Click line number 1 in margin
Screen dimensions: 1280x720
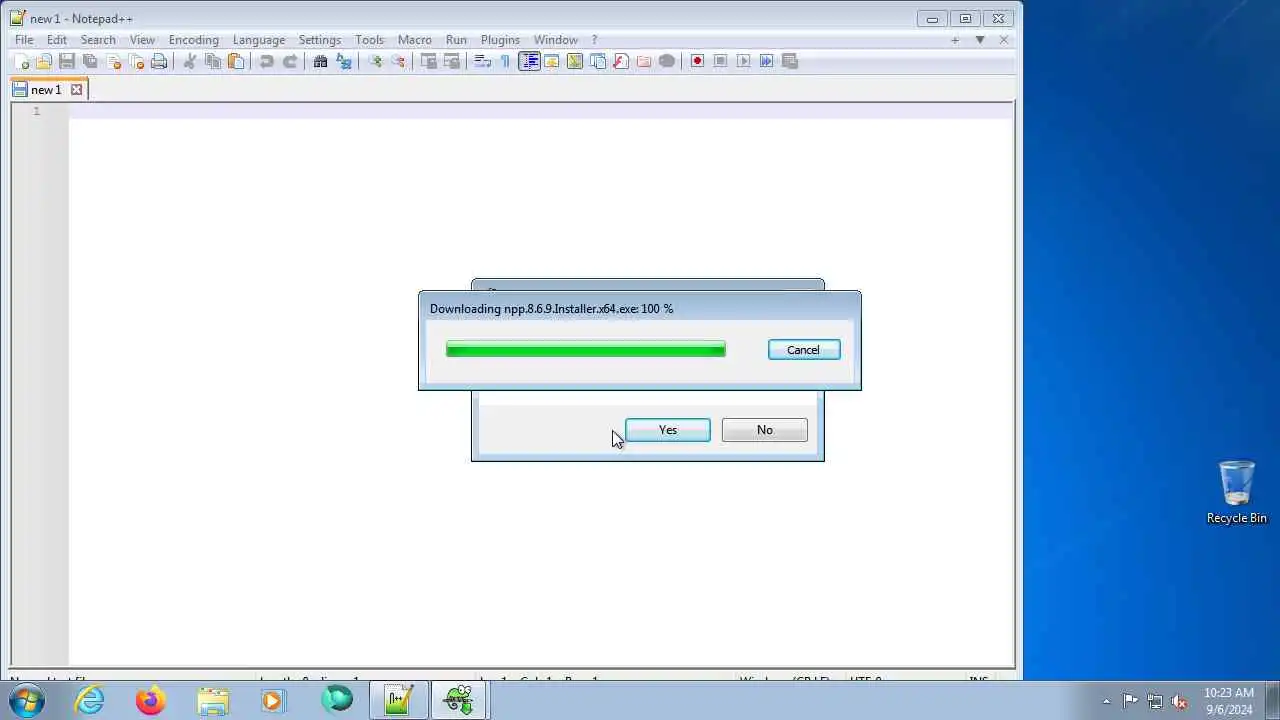(x=37, y=111)
